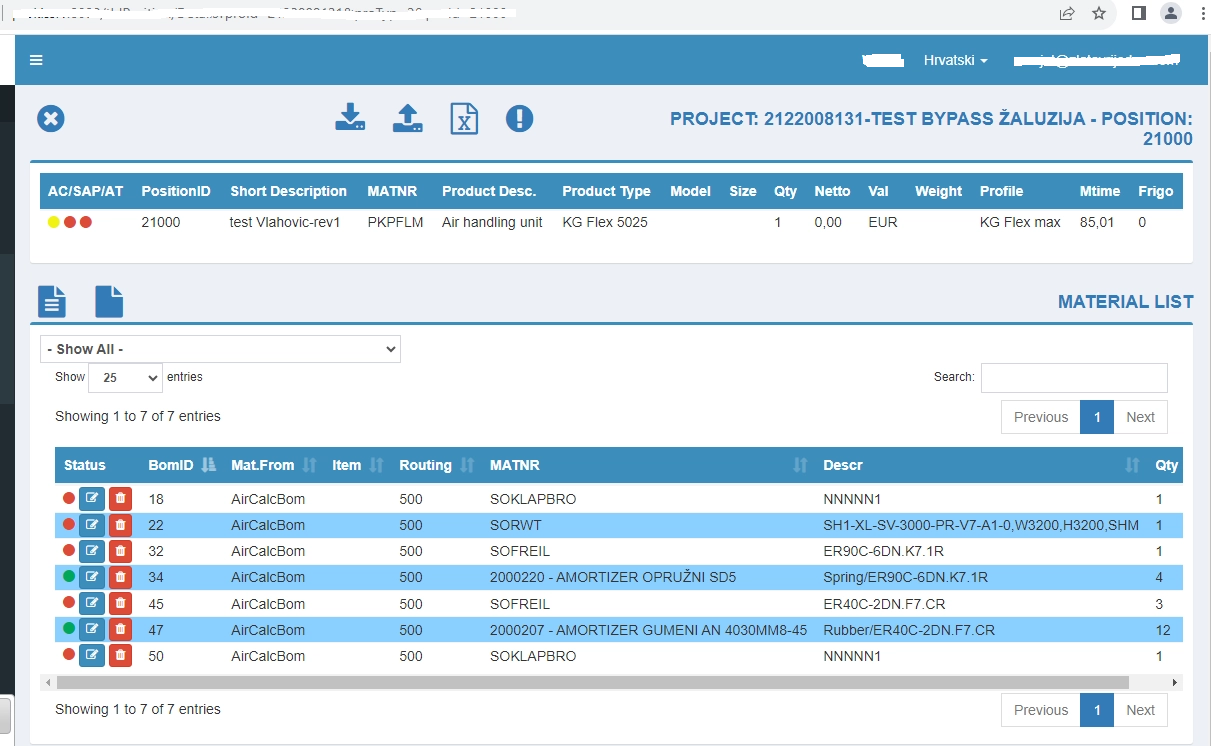
Task: Click the blank document icon above material list
Action: pos(109,301)
